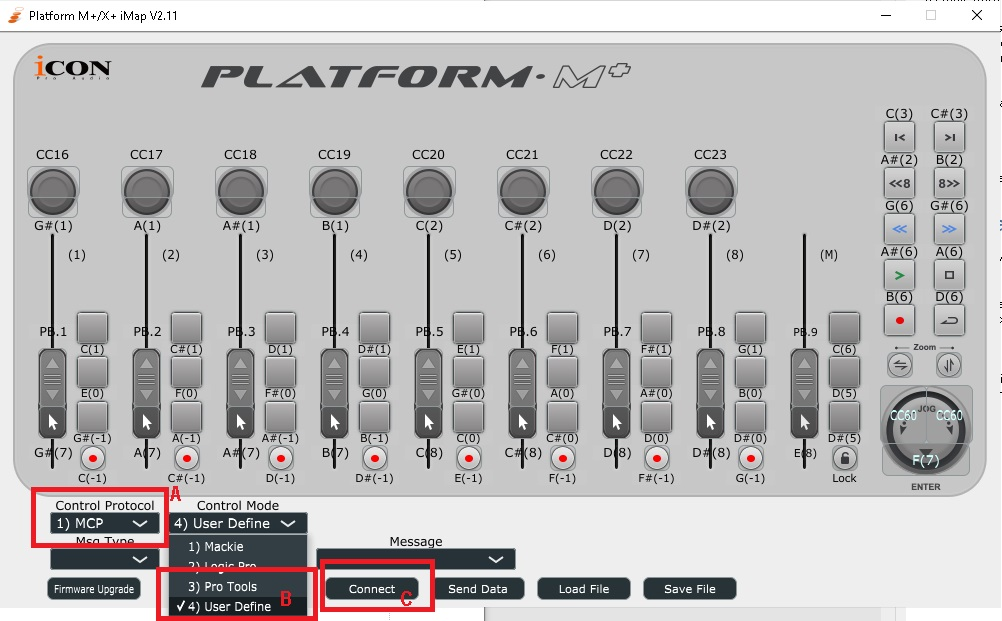Click channel 2 button C#(1)
1002x621 pixels.
(187, 328)
